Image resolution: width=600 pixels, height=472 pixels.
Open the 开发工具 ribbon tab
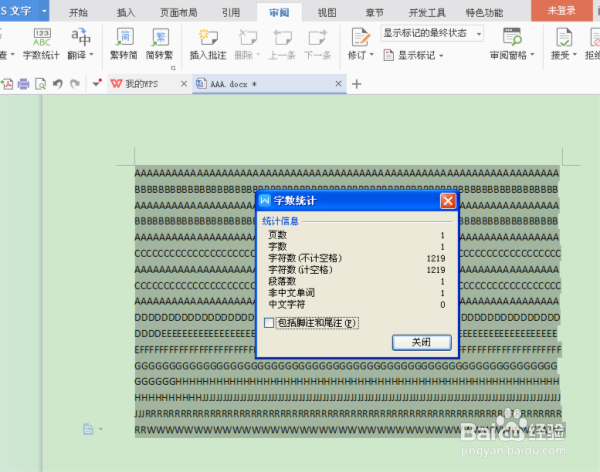[427, 13]
